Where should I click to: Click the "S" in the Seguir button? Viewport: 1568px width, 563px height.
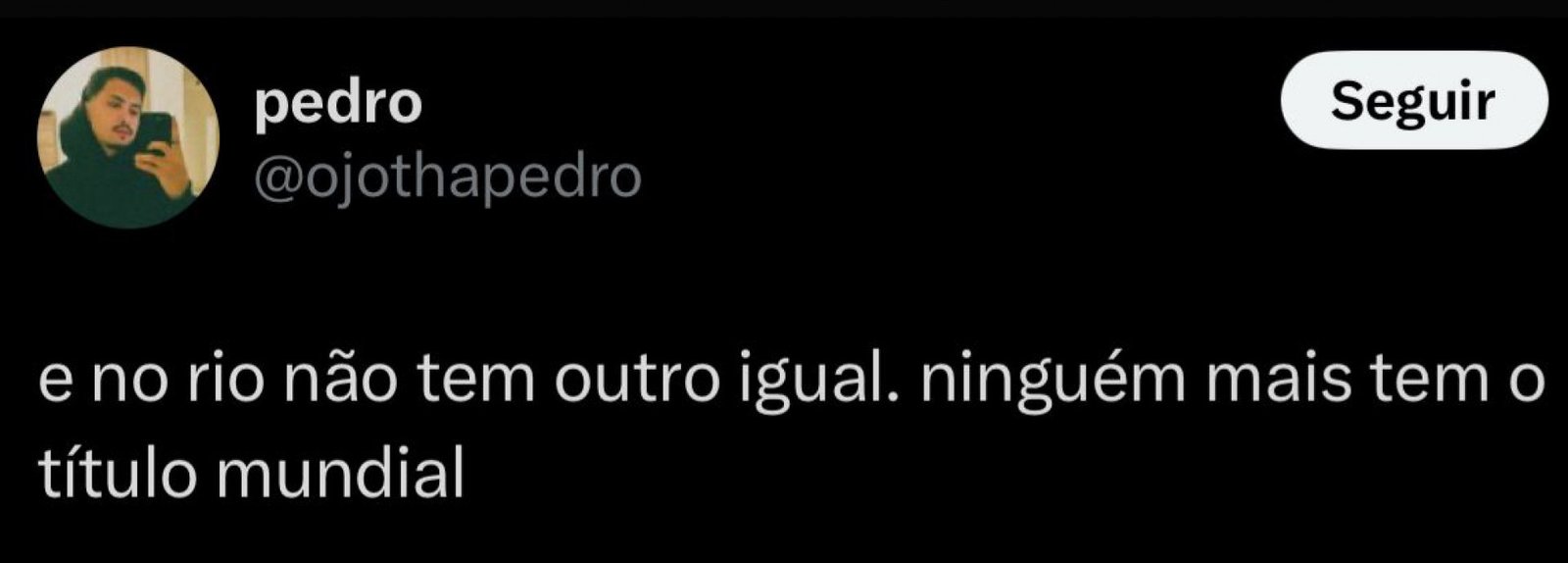pyautogui.click(x=1347, y=99)
